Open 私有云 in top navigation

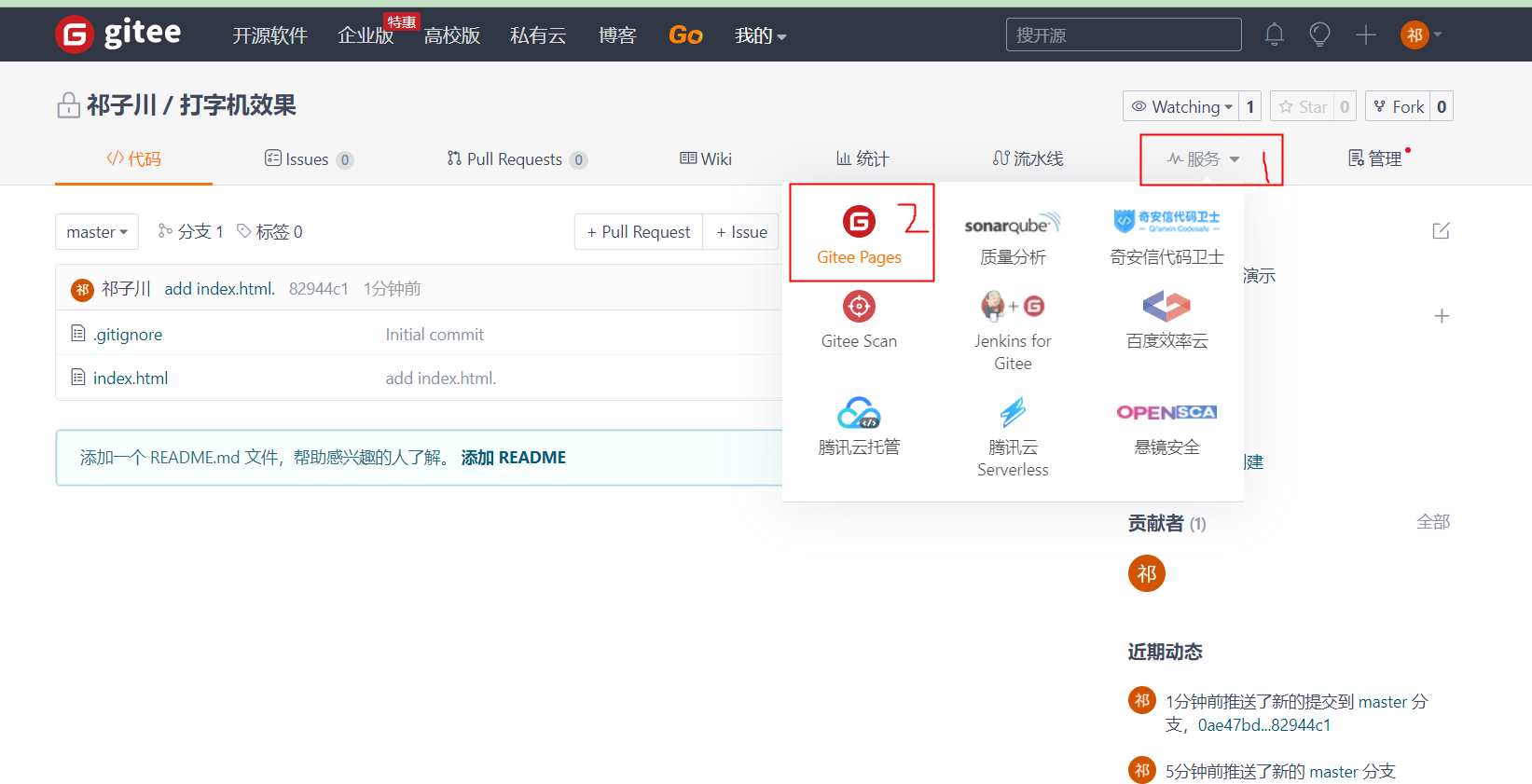(538, 35)
